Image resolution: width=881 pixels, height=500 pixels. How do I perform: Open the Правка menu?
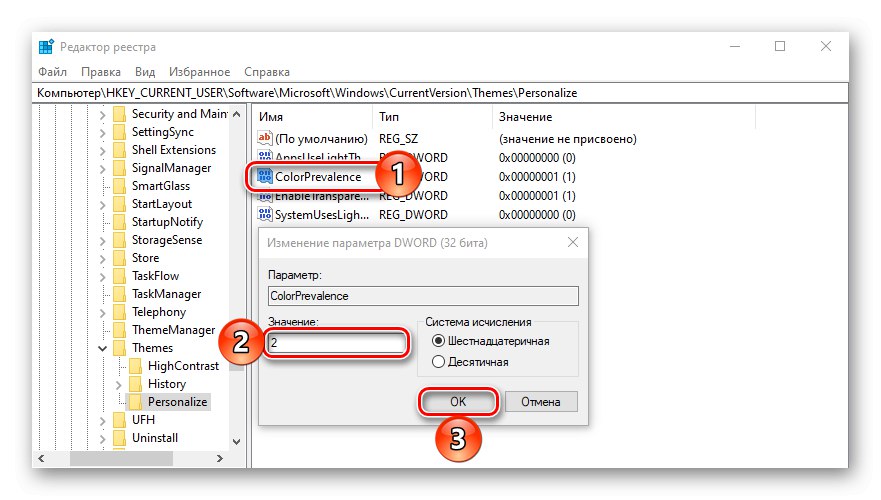point(101,72)
